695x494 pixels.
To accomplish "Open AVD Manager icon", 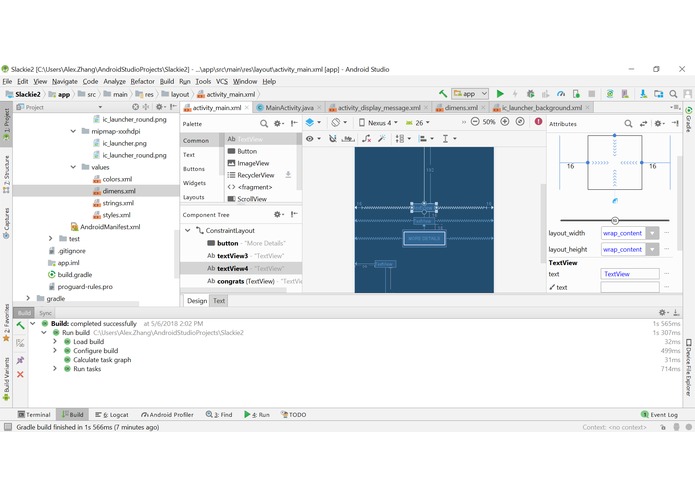I will tap(625, 93).
